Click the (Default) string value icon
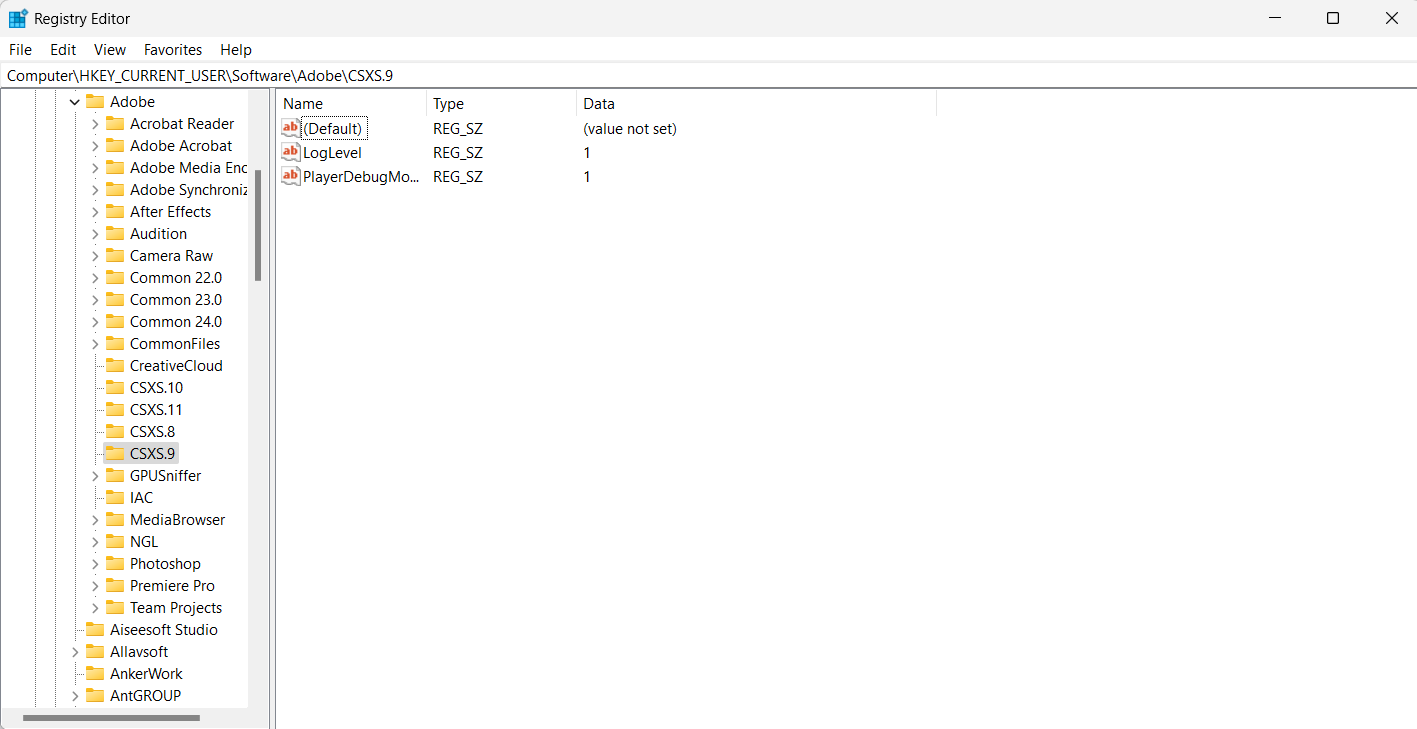The height and width of the screenshot is (729, 1417). 291,128
